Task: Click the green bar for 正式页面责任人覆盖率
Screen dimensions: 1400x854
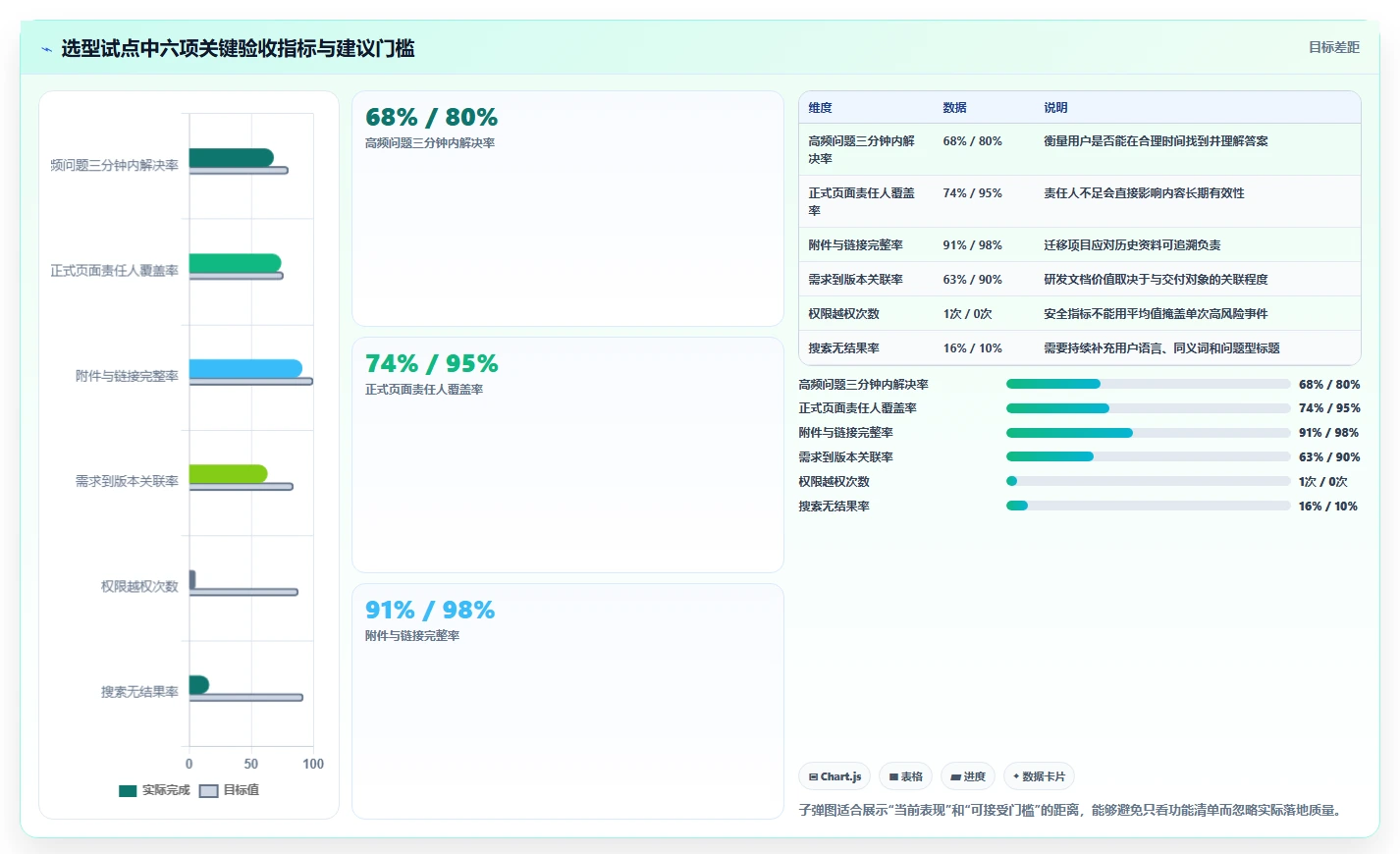Action: (x=235, y=263)
